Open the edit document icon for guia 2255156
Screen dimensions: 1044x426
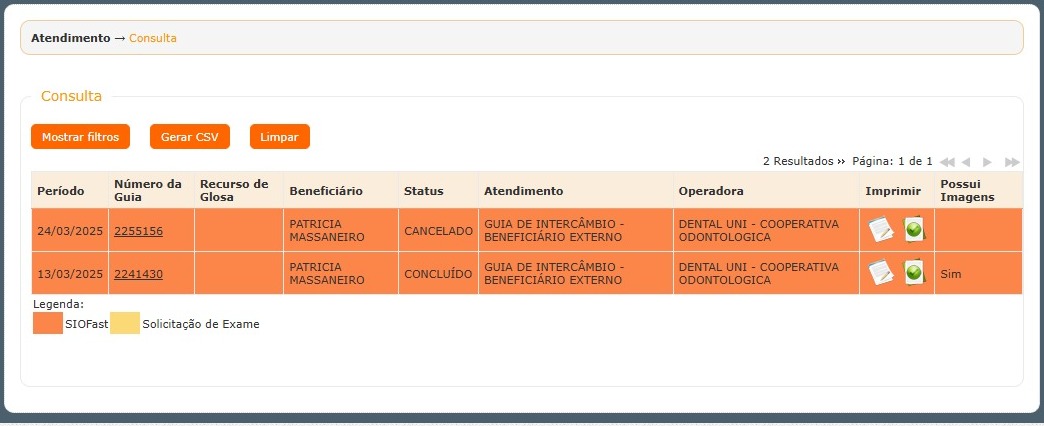tap(881, 230)
